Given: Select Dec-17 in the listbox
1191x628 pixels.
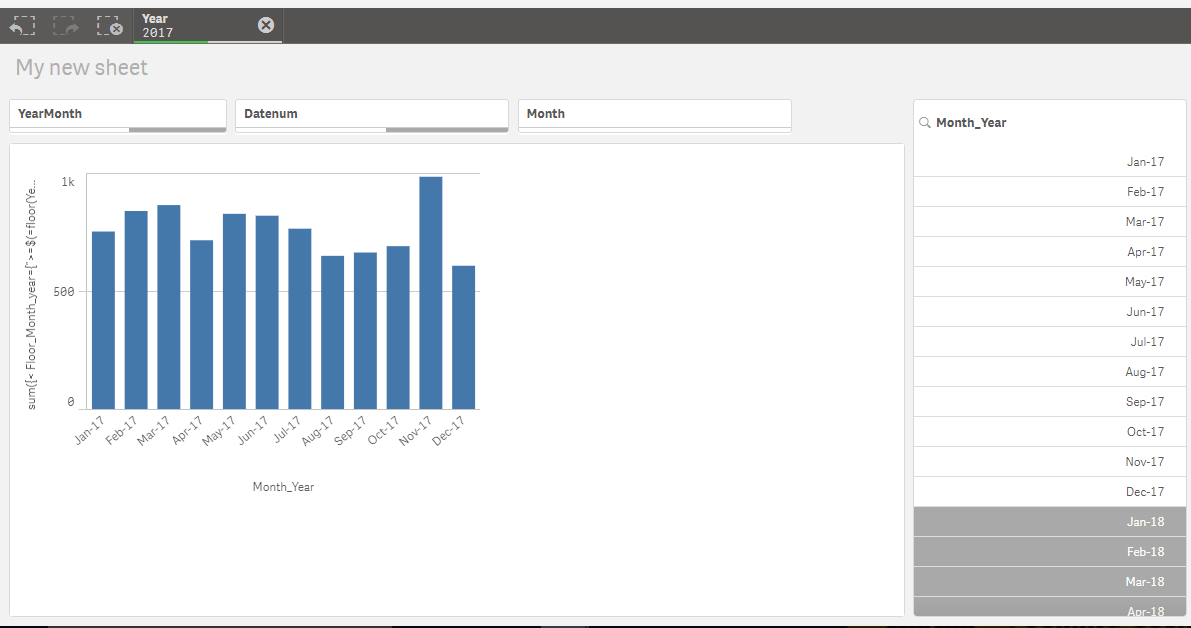Looking at the screenshot, I should (1049, 492).
